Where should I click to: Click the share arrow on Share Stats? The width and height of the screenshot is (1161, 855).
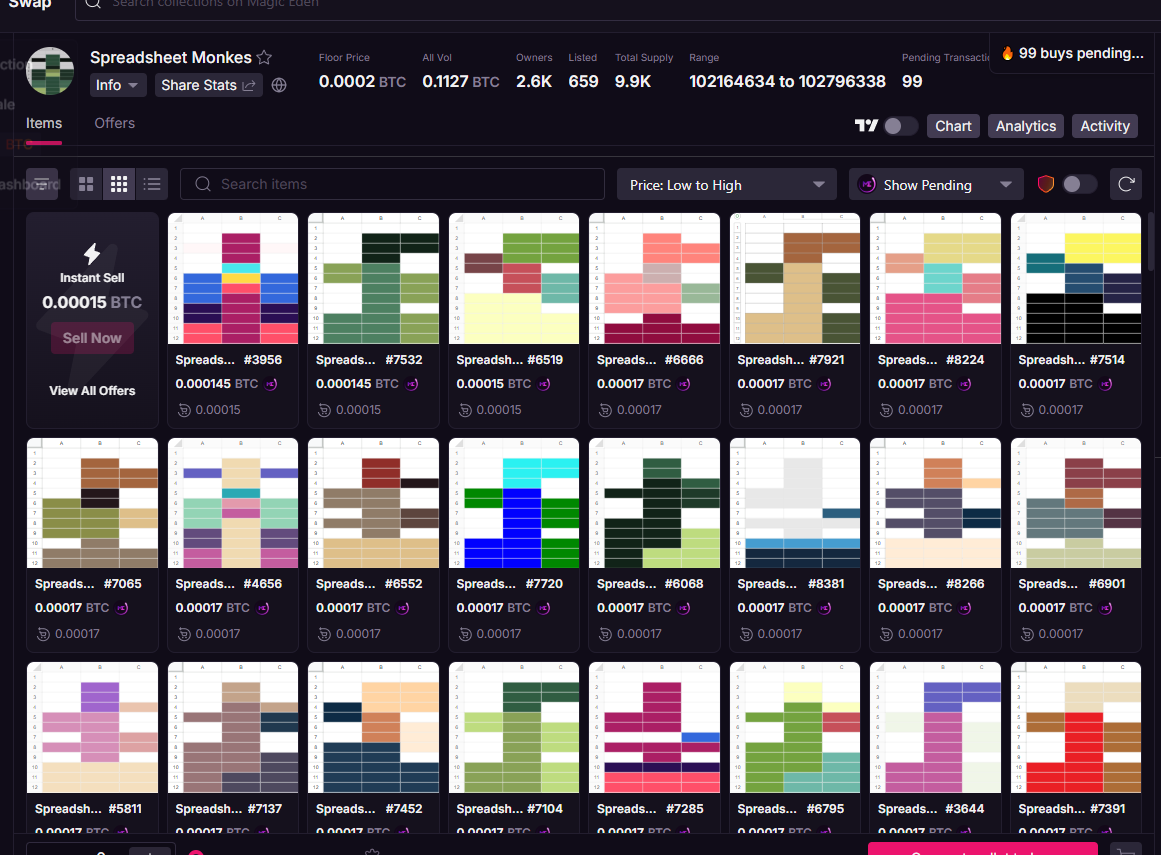tap(249, 86)
